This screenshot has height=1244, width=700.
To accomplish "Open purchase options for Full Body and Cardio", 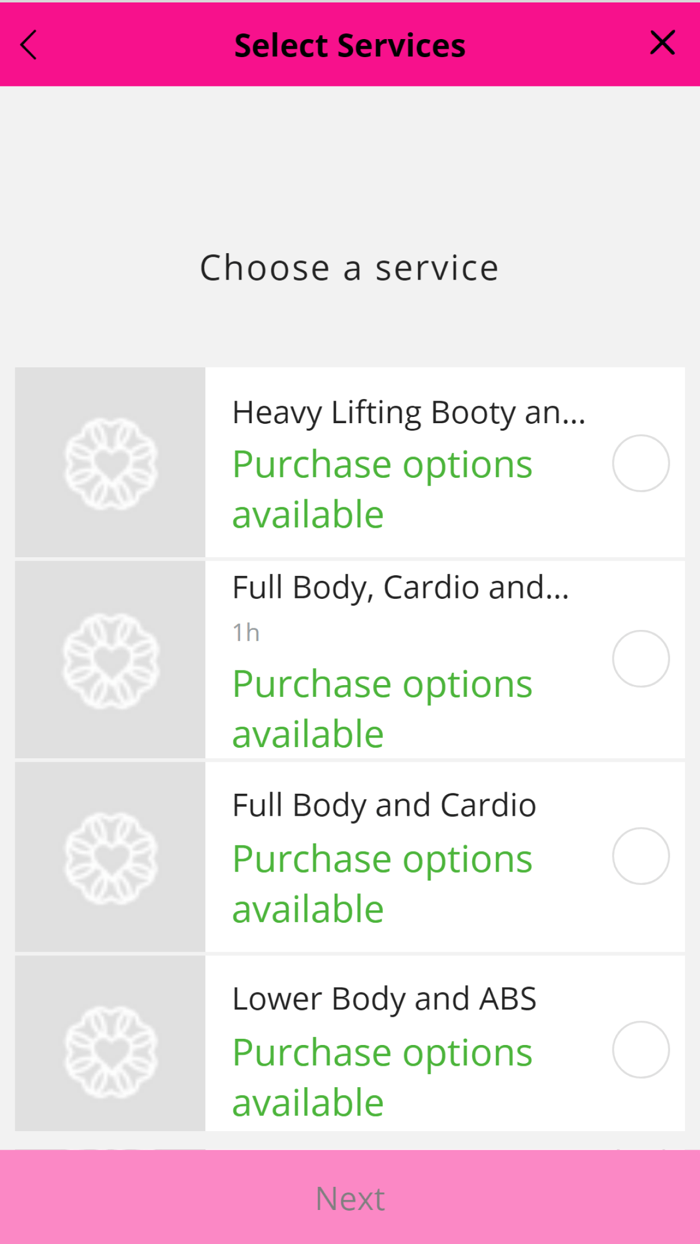I will point(382,882).
